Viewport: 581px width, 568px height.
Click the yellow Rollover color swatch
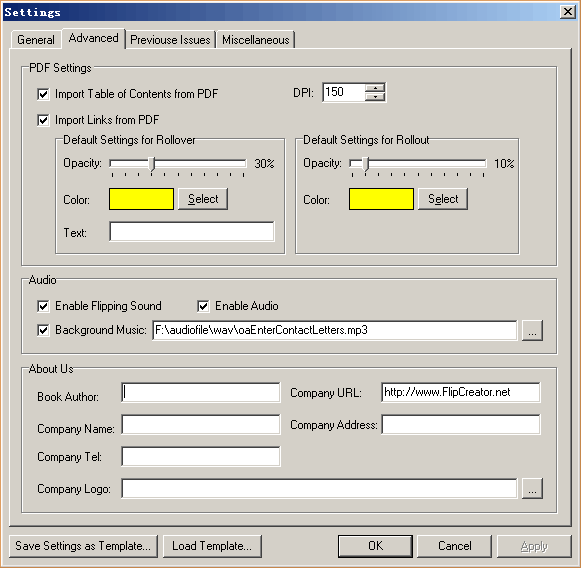point(141,199)
